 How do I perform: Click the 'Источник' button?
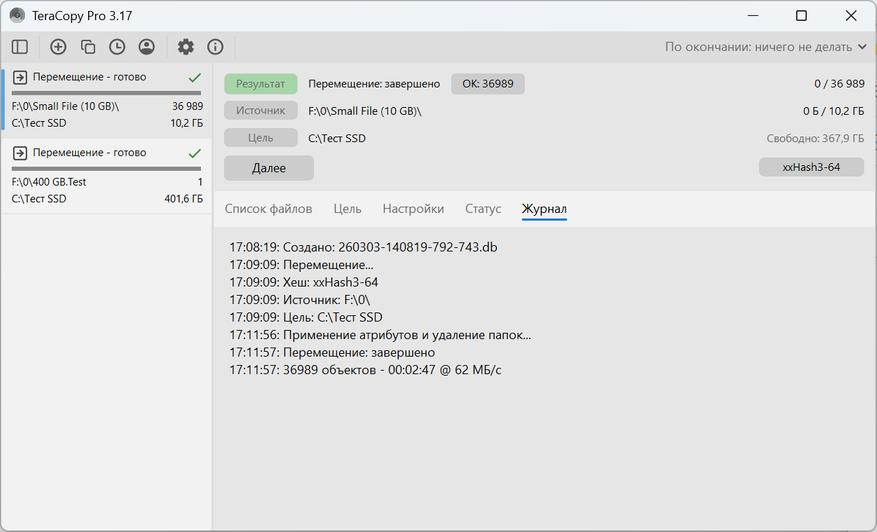coord(261,111)
